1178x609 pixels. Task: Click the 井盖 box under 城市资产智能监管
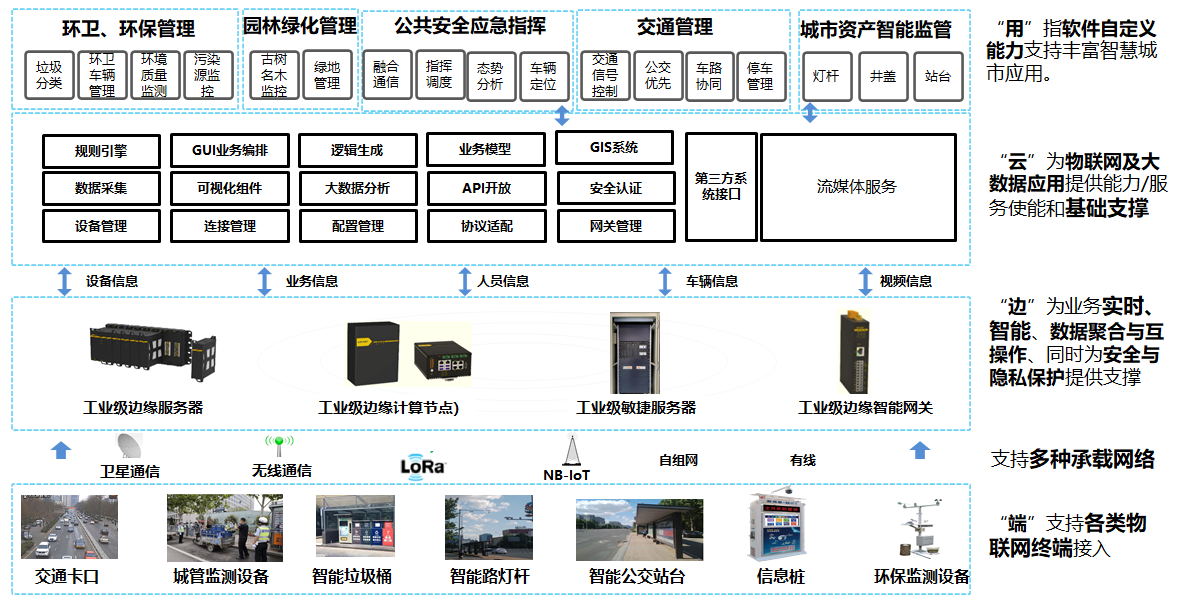[882, 76]
